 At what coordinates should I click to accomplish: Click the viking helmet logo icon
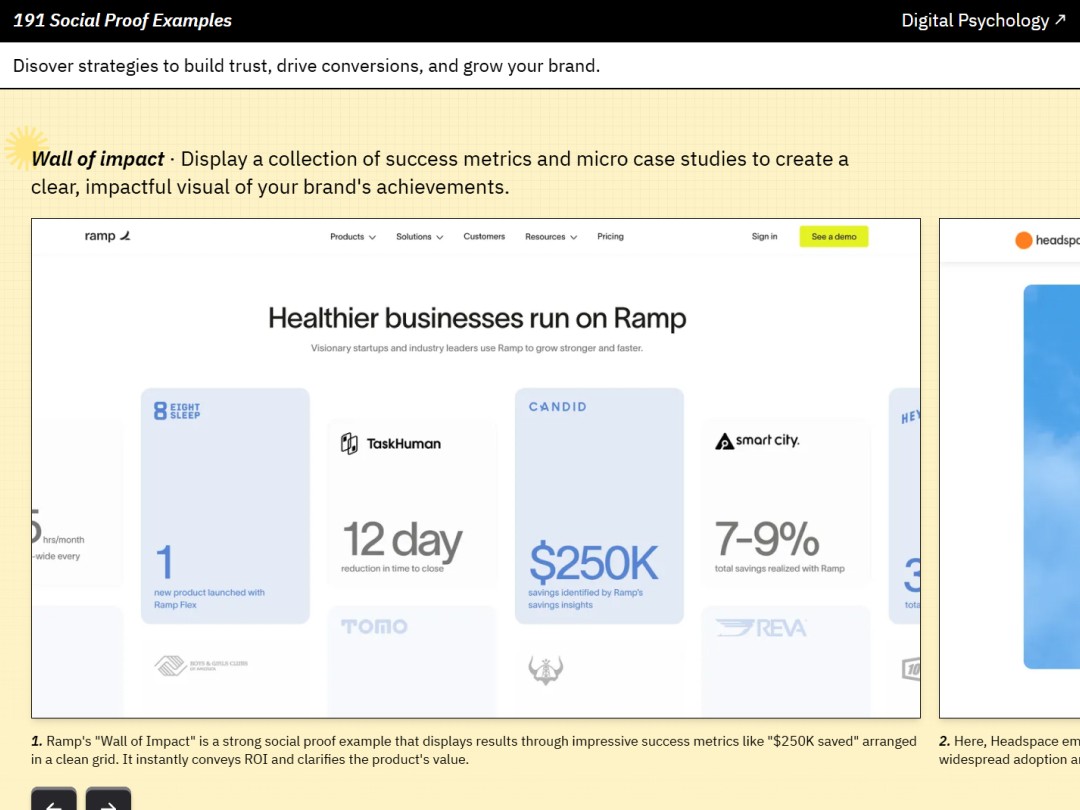coord(546,670)
